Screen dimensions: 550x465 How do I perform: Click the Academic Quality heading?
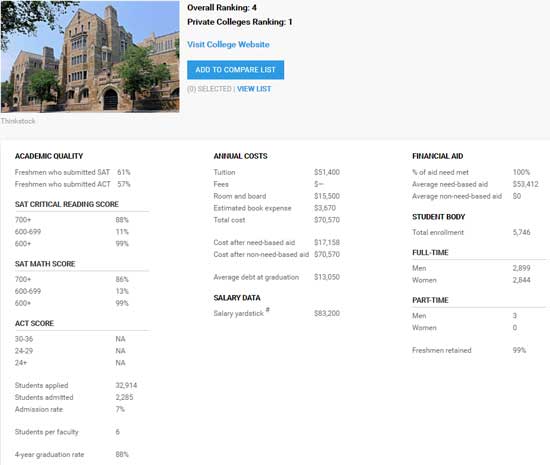click(49, 156)
